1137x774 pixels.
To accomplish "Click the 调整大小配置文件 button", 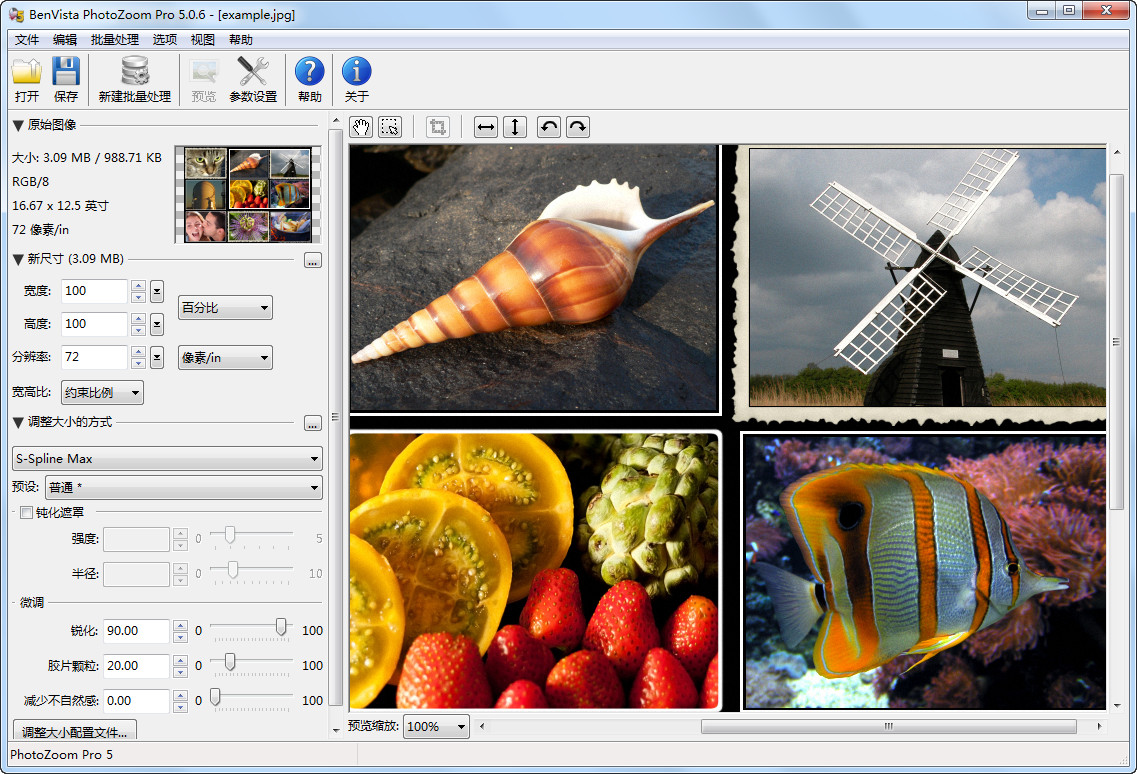I will tap(75, 732).
